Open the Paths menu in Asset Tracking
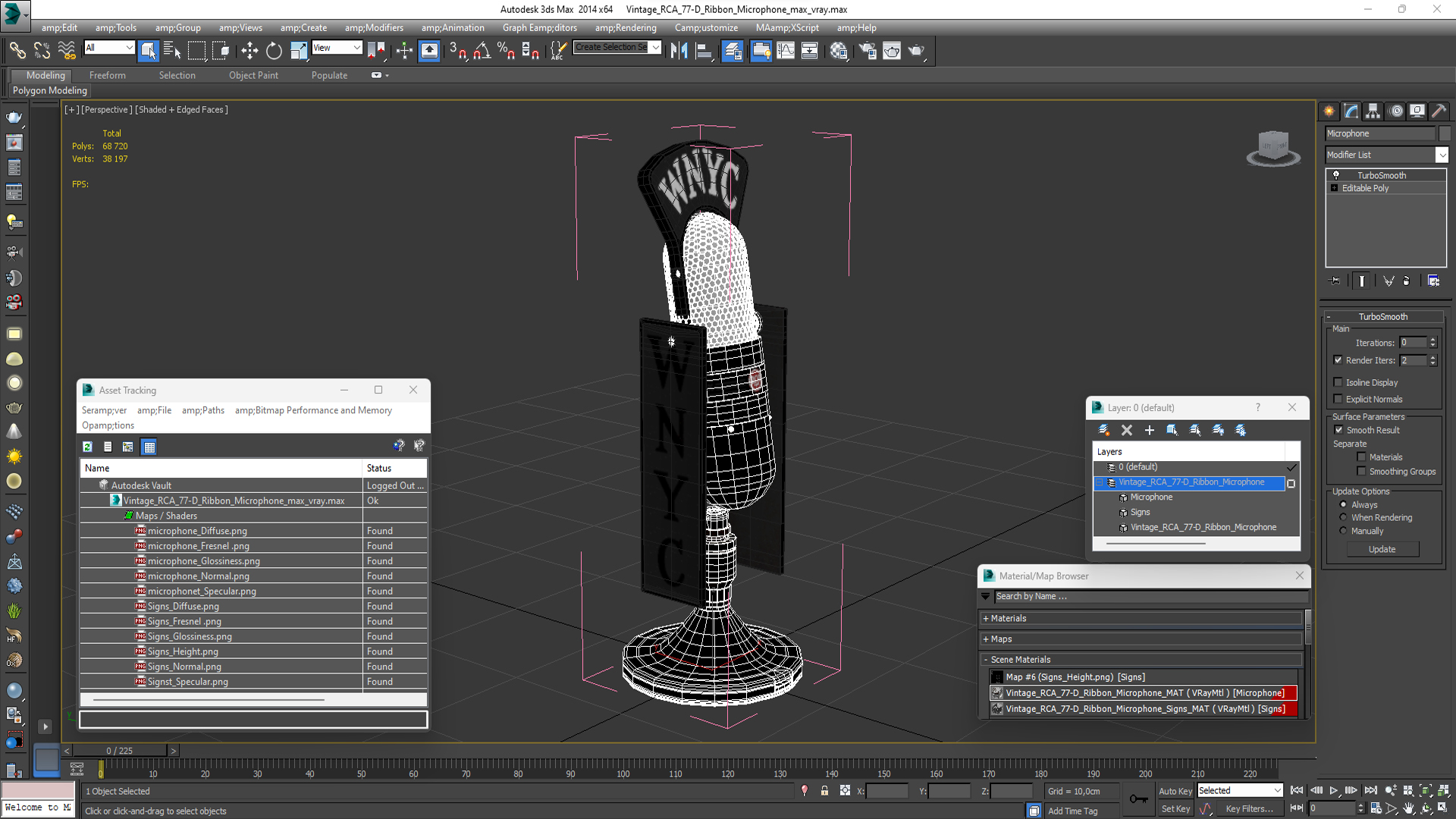This screenshot has height=819, width=1456. point(203,410)
